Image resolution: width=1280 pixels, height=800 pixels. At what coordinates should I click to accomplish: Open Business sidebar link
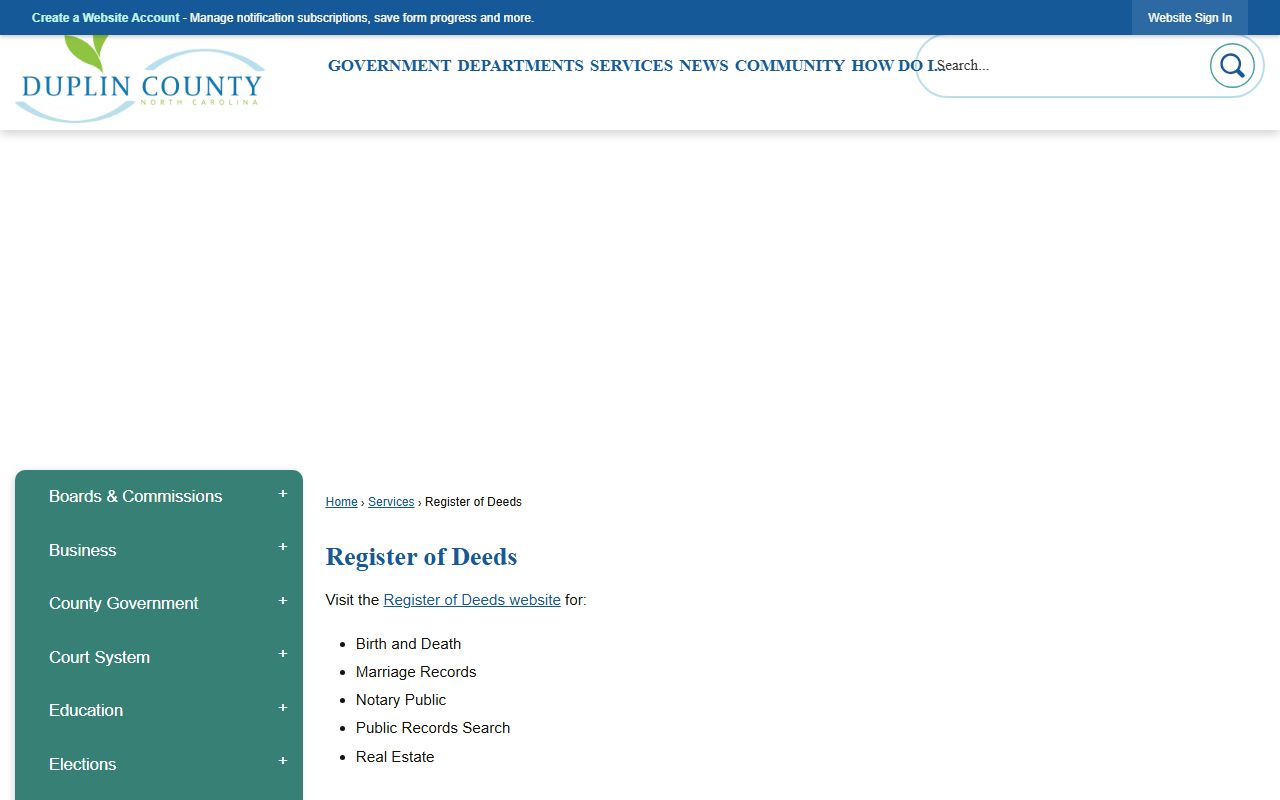click(83, 550)
